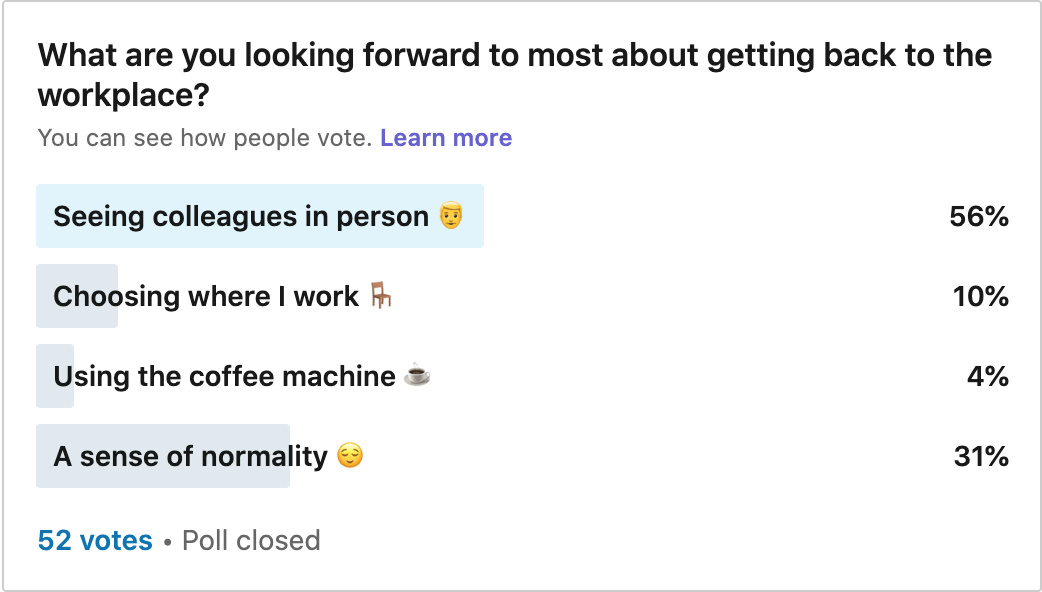
Task: Click the highlighted blue bar for leading option
Action: pos(260,216)
